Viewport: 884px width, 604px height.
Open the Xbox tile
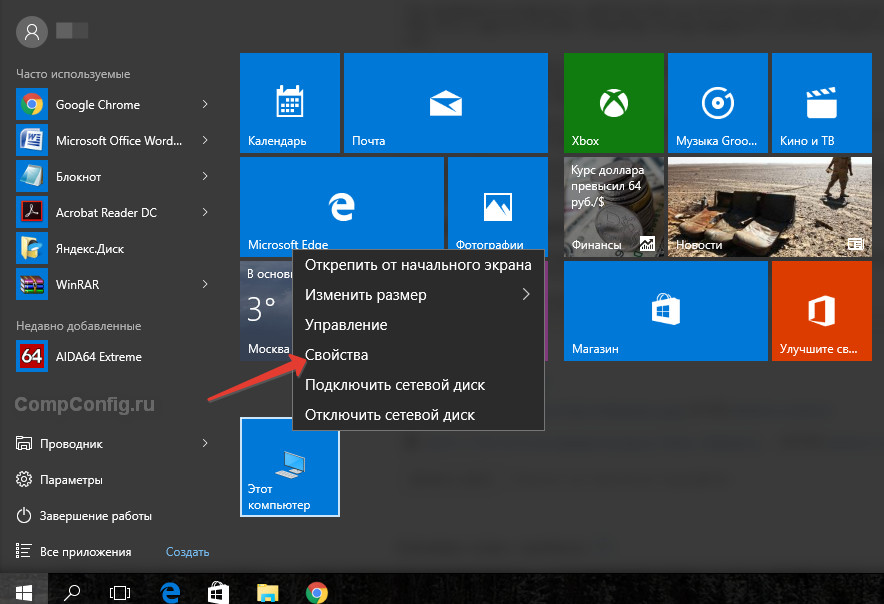click(x=613, y=103)
